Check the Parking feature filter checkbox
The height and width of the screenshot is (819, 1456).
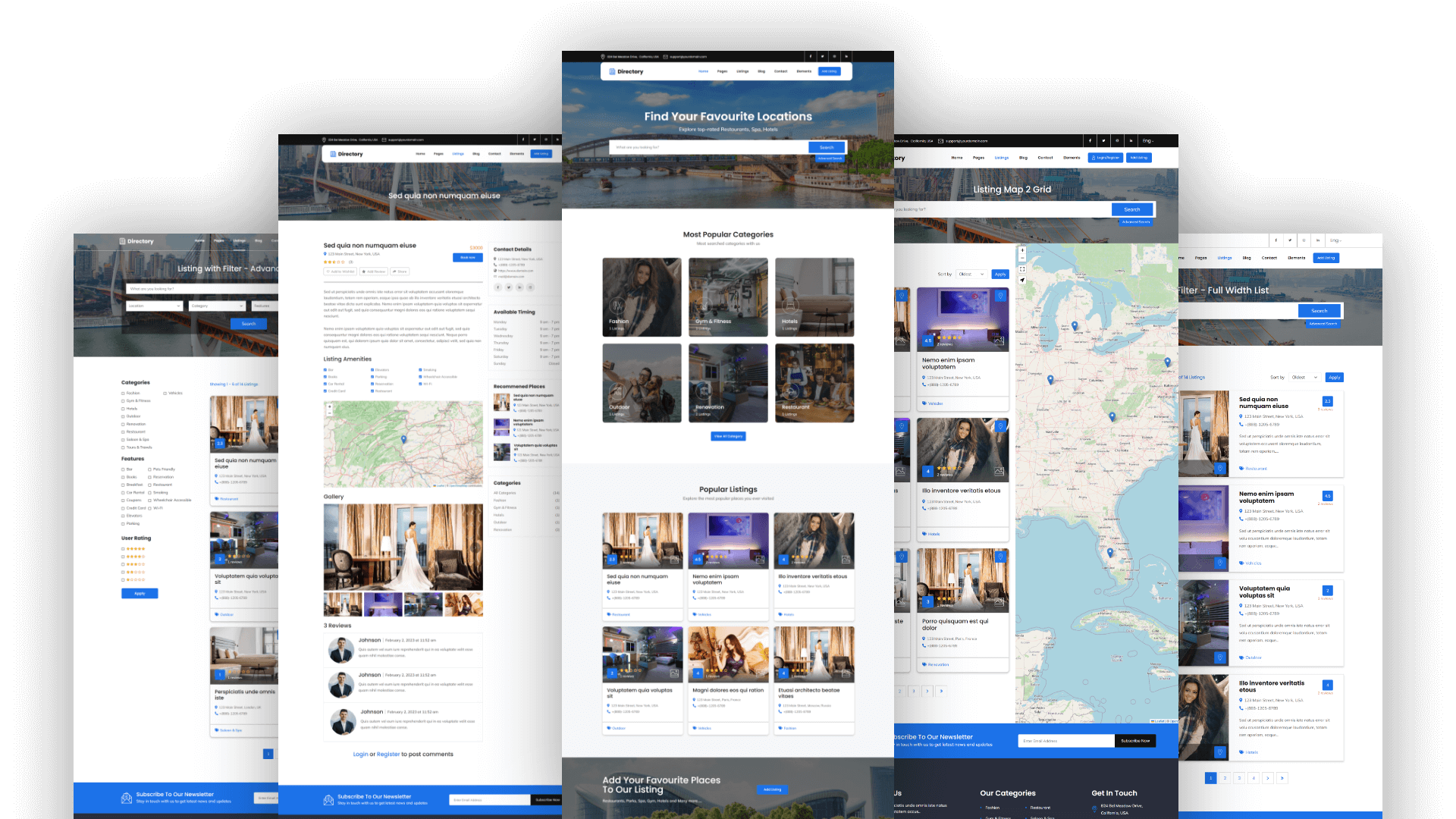pyautogui.click(x=123, y=523)
